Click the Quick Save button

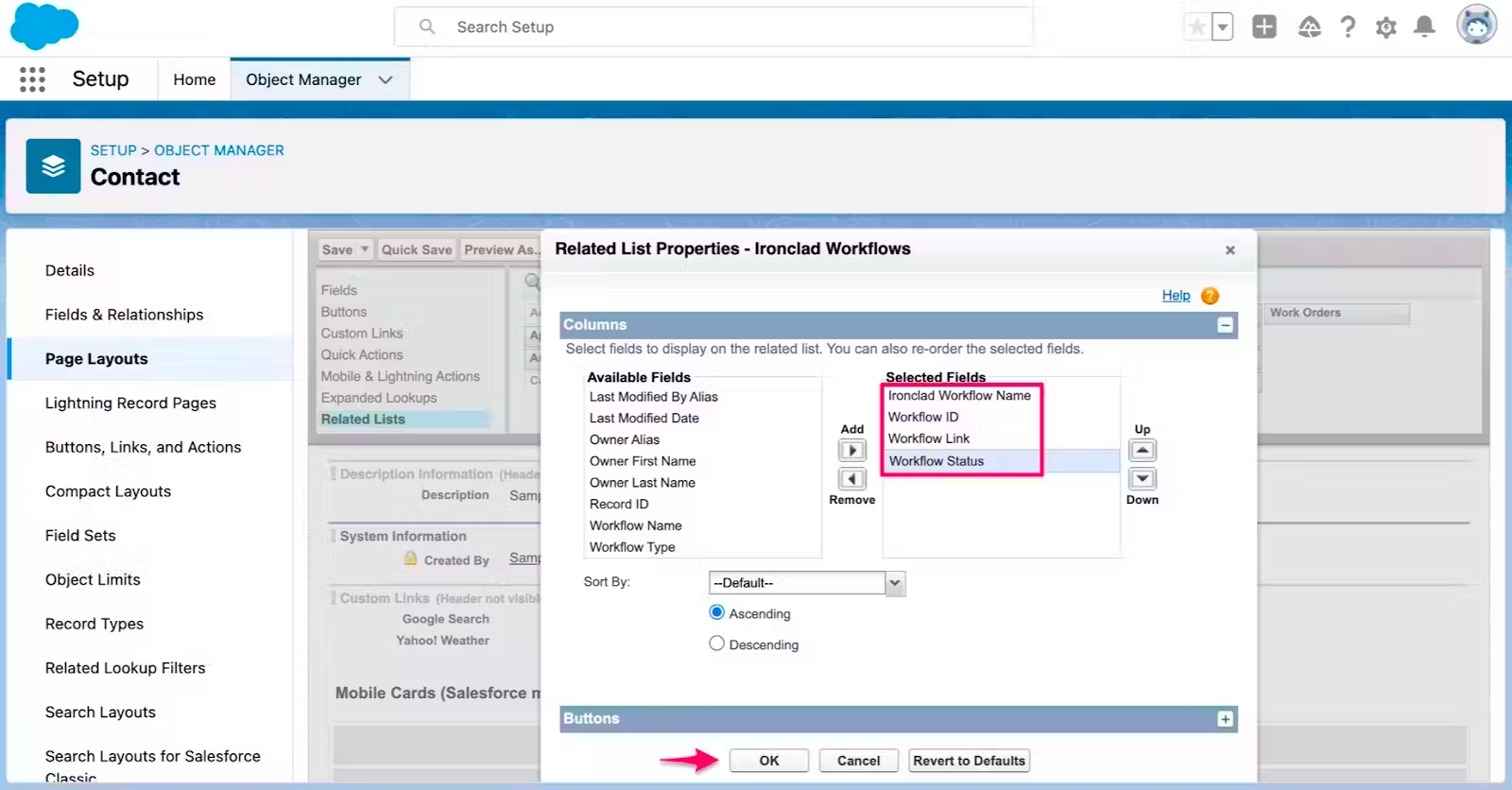click(417, 249)
